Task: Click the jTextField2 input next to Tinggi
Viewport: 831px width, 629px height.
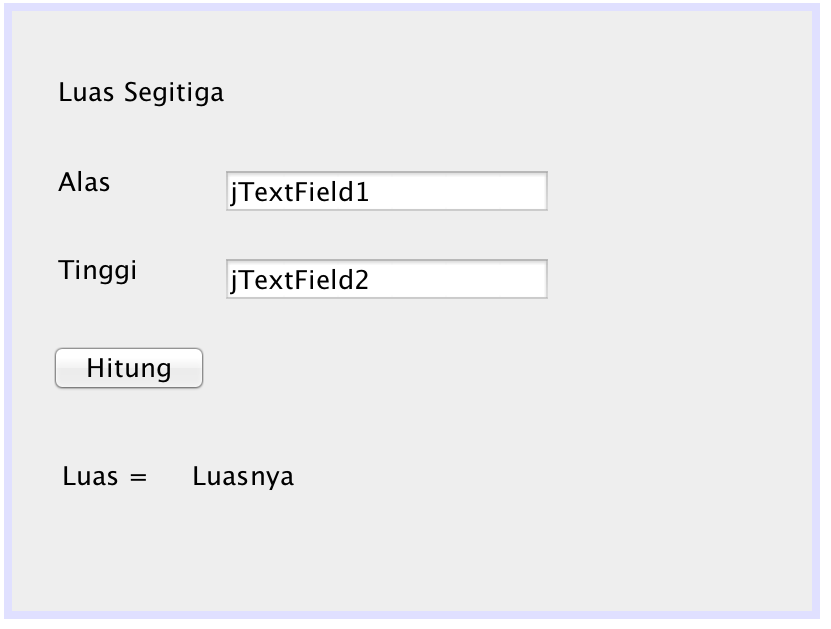Action: point(386,280)
